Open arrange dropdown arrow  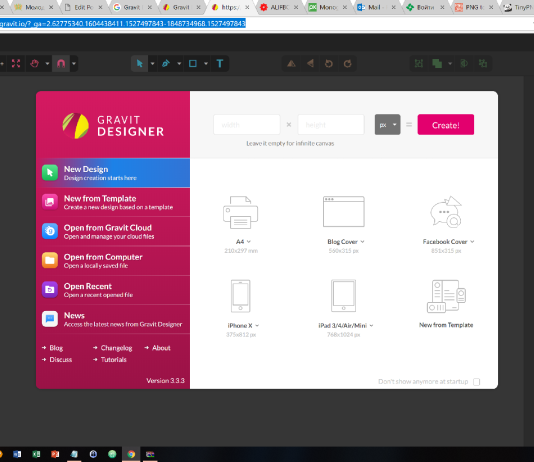(450, 64)
